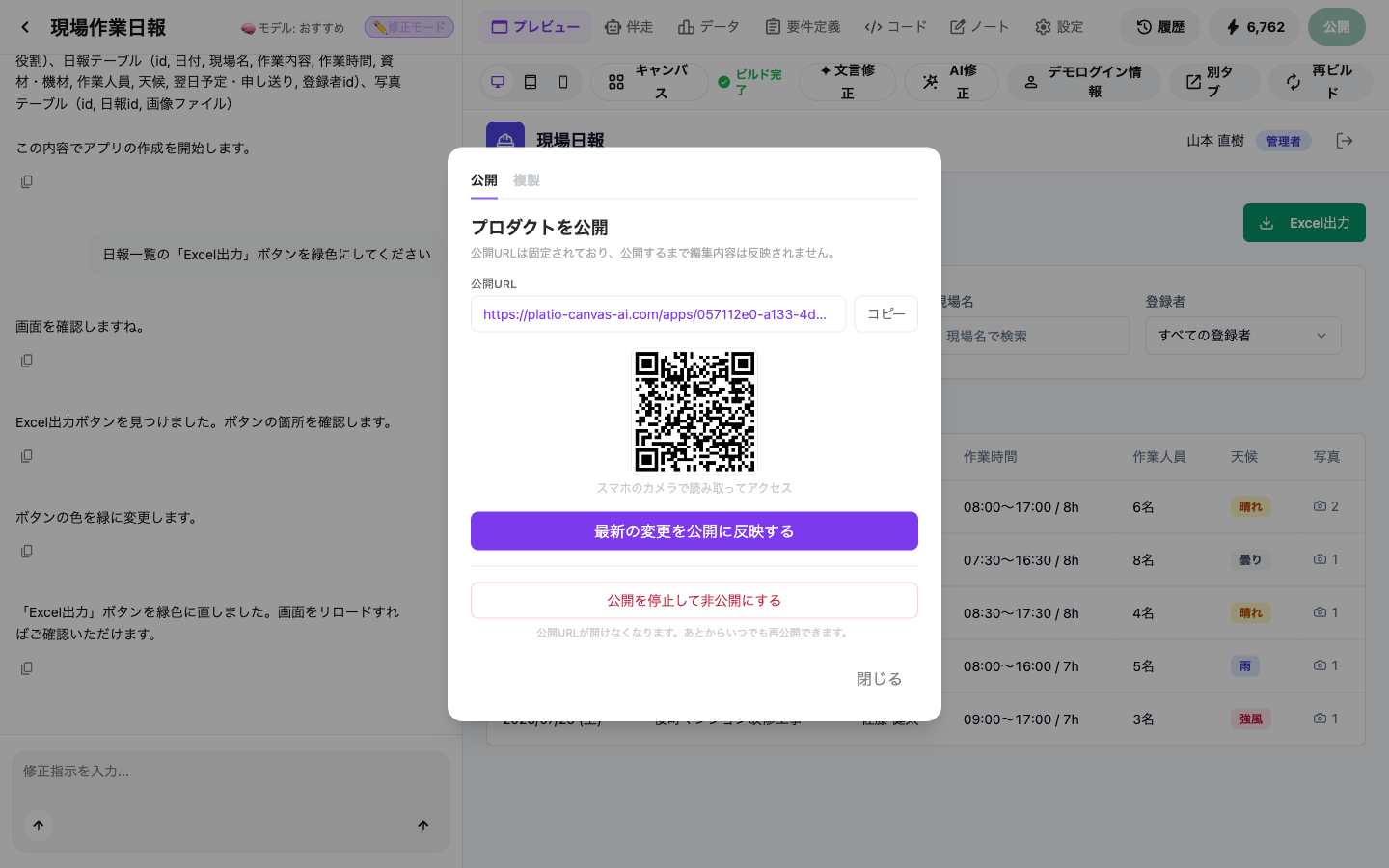The height and width of the screenshot is (868, 1389).
Task: Click the 6,762 credits indicator
Action: (x=1255, y=27)
